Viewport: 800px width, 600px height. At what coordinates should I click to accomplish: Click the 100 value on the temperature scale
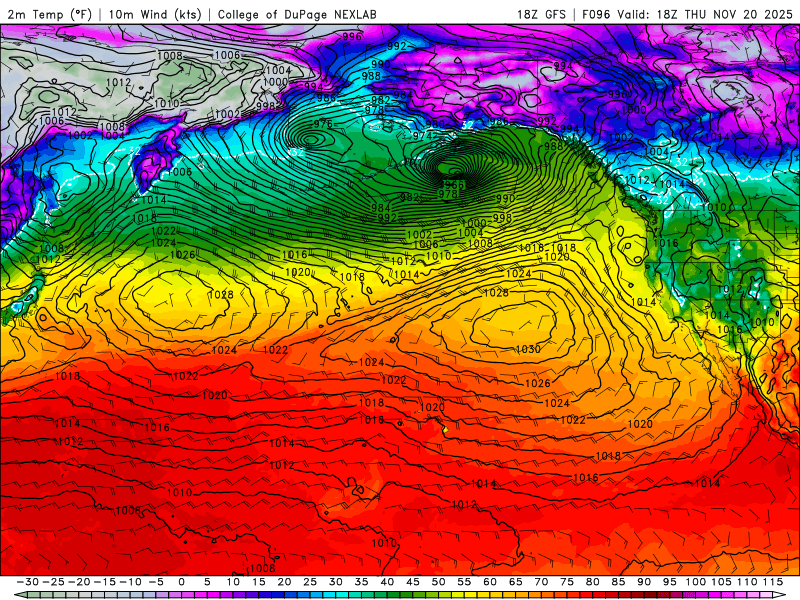tap(695, 582)
